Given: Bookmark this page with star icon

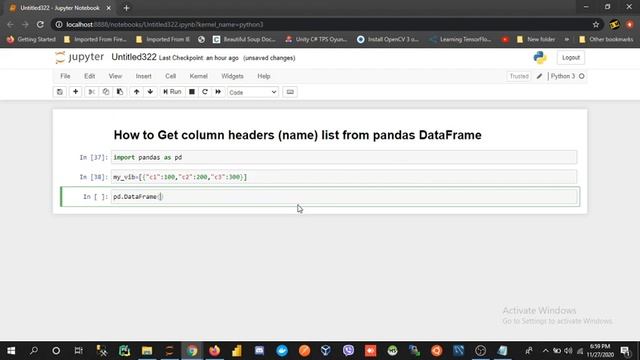Looking at the screenshot, I should pyautogui.click(x=596, y=24).
